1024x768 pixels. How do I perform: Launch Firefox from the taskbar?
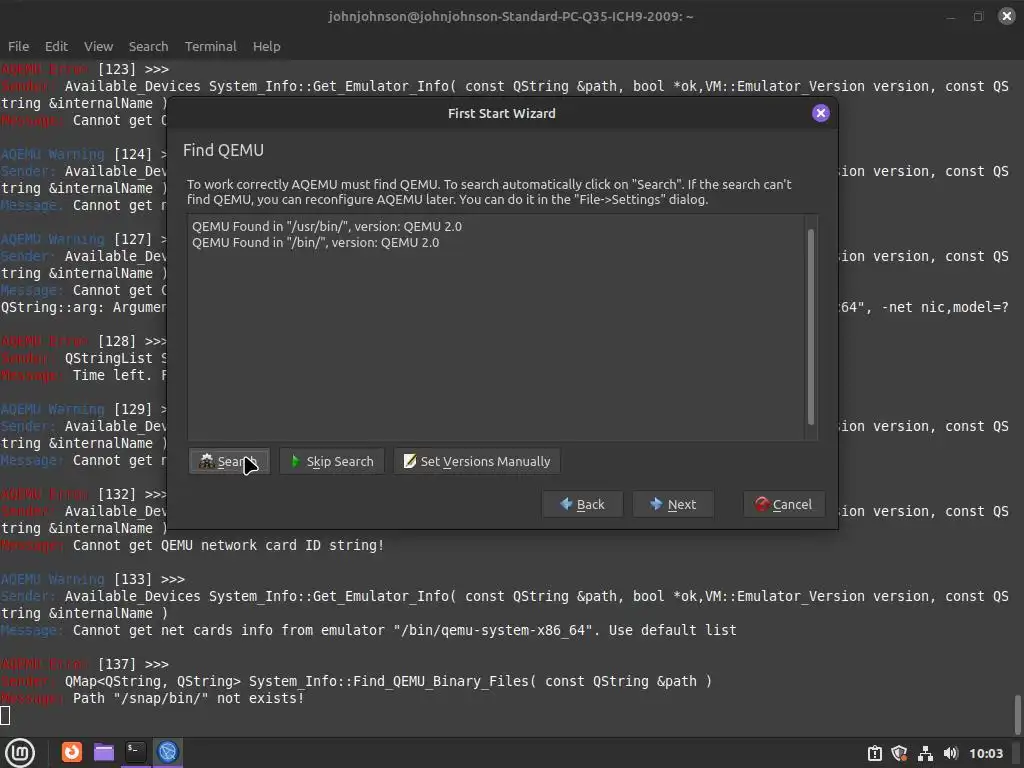(x=72, y=752)
